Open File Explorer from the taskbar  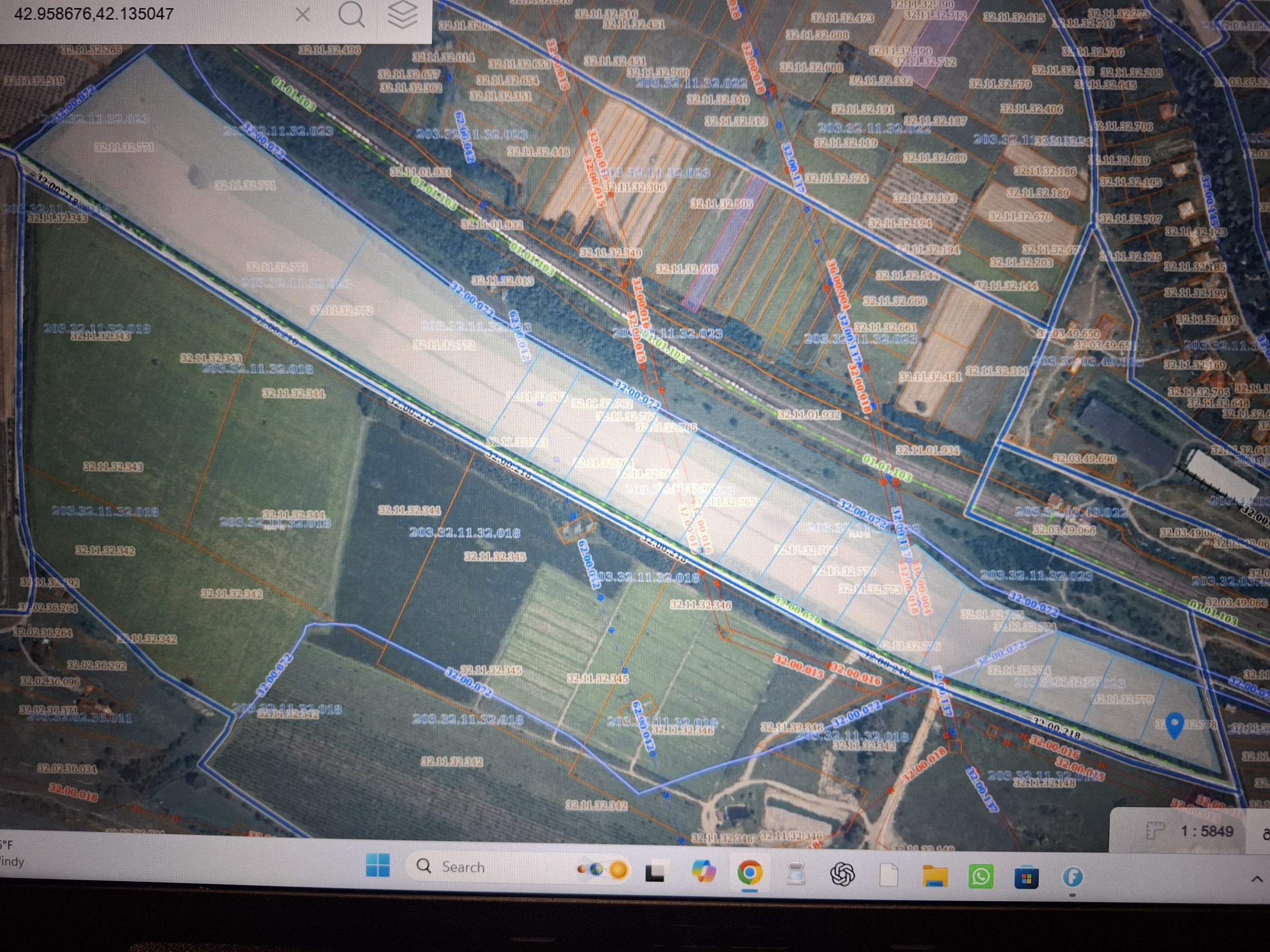[x=935, y=876]
